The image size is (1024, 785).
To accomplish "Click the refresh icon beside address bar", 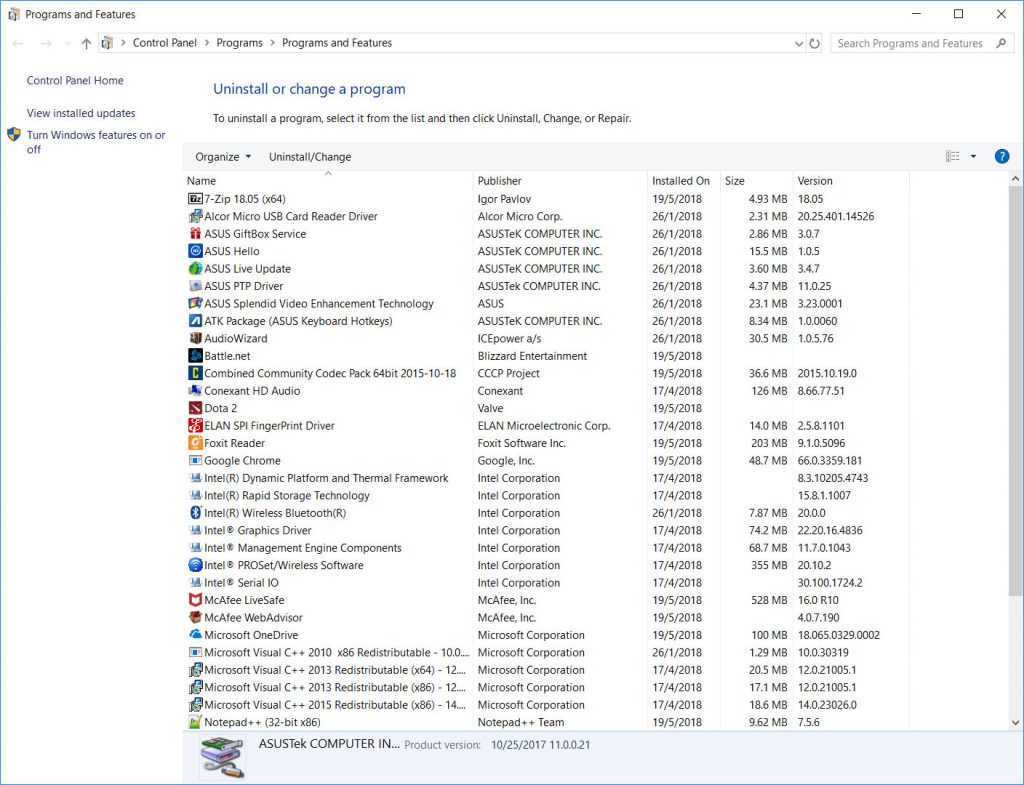I will point(814,43).
